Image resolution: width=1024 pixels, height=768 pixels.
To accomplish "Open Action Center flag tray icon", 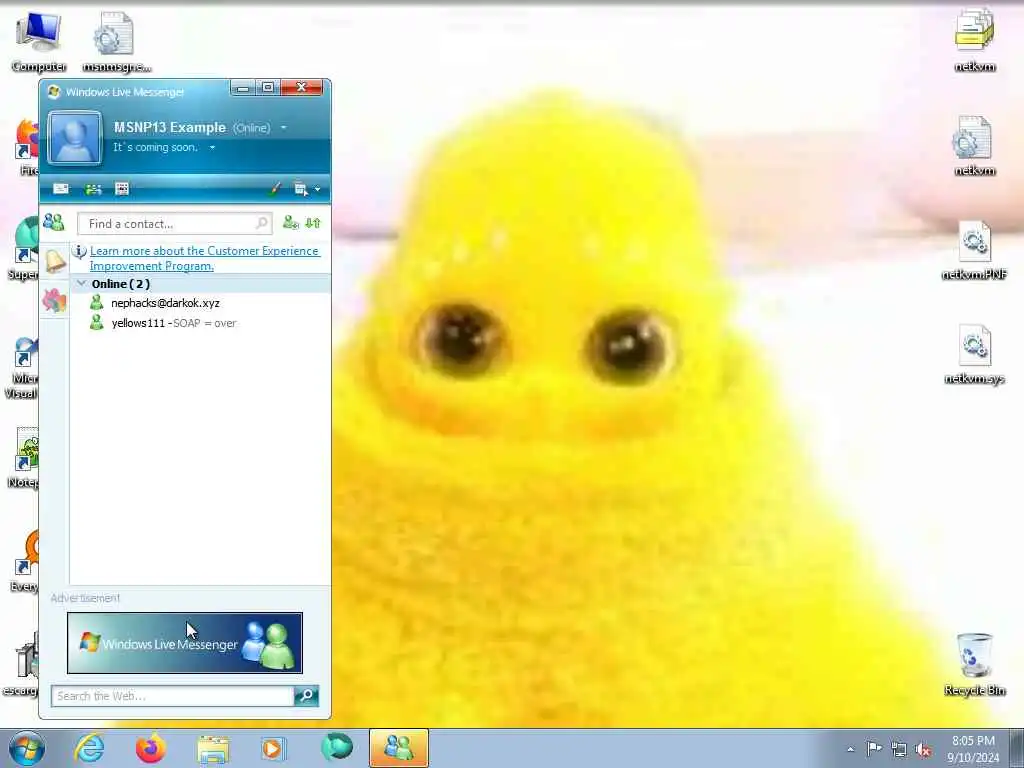I will pyautogui.click(x=874, y=748).
